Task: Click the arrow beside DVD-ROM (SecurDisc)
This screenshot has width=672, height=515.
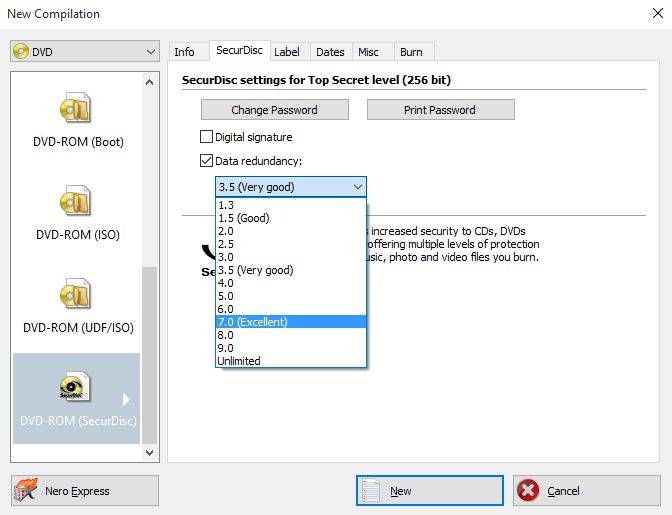Action: (126, 399)
